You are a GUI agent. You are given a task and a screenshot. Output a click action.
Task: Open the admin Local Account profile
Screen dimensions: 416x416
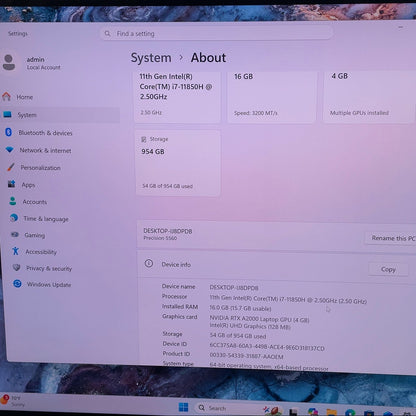(x=33, y=63)
